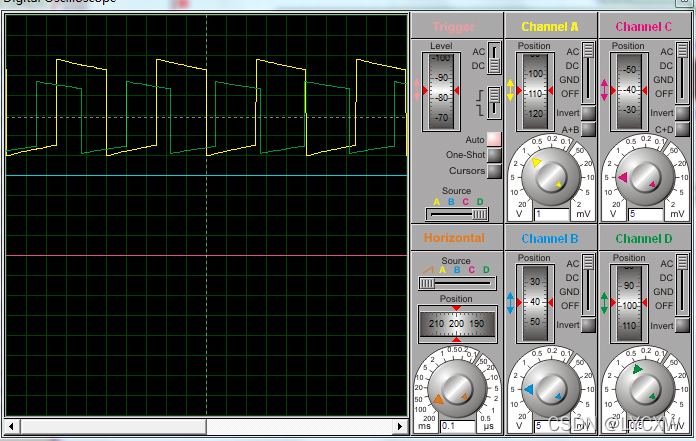Click the trigger Source A-B-C-D slider
This screenshot has width=696, height=441.
click(457, 214)
